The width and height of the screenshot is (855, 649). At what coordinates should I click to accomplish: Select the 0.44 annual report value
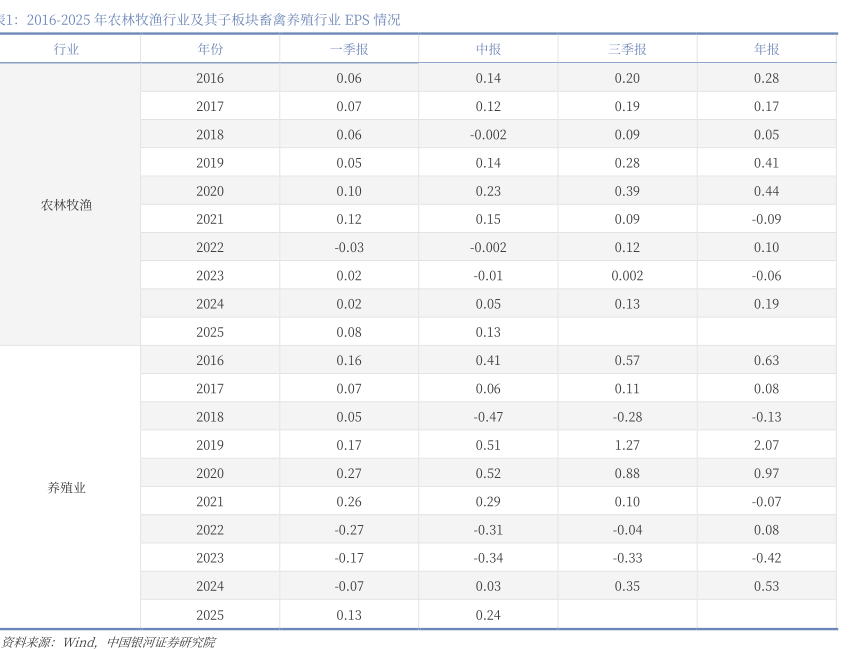point(767,191)
